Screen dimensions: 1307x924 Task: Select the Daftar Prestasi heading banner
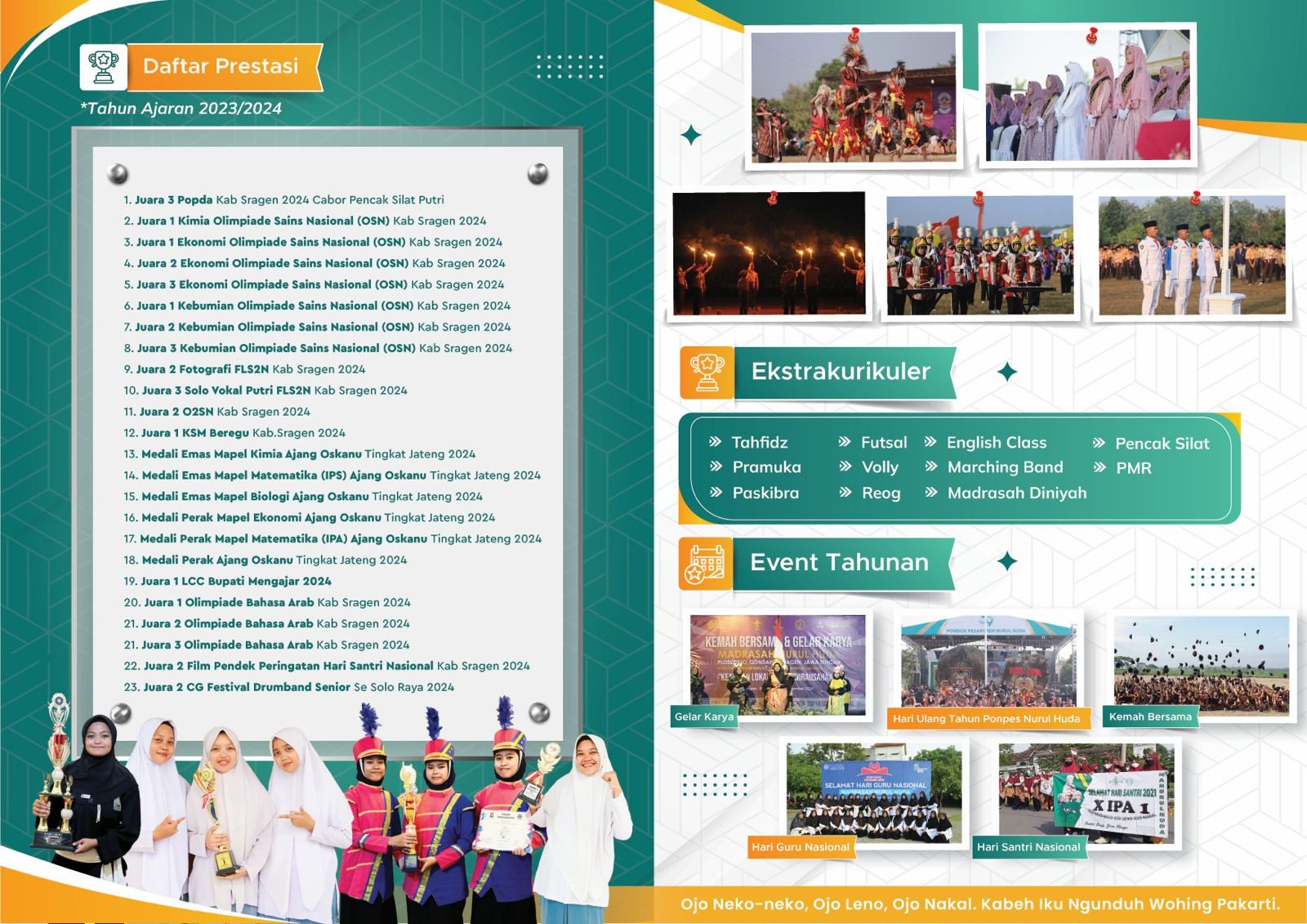click(225, 67)
